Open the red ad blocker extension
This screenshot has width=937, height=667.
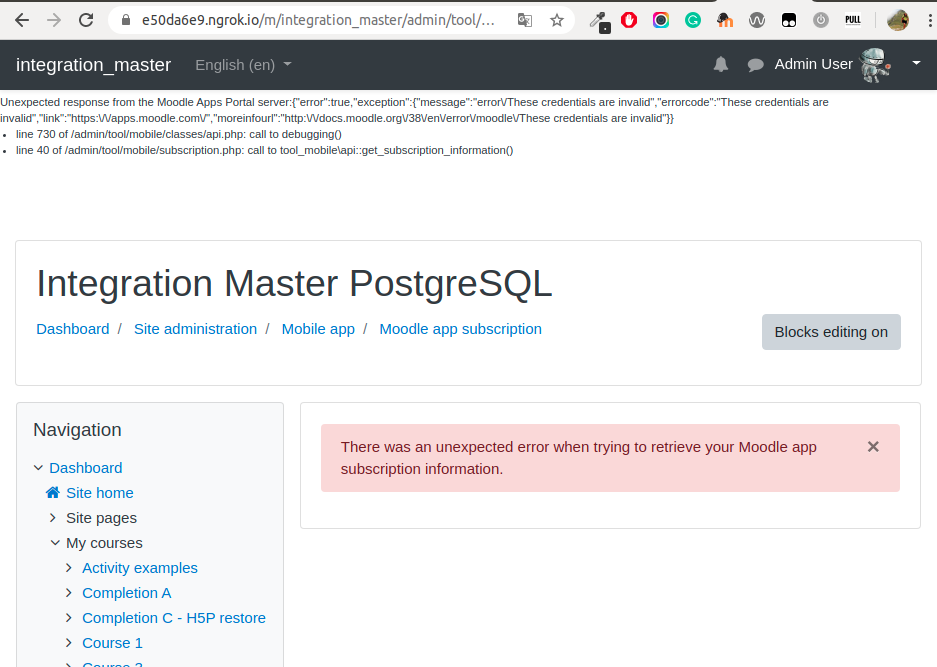(x=629, y=20)
